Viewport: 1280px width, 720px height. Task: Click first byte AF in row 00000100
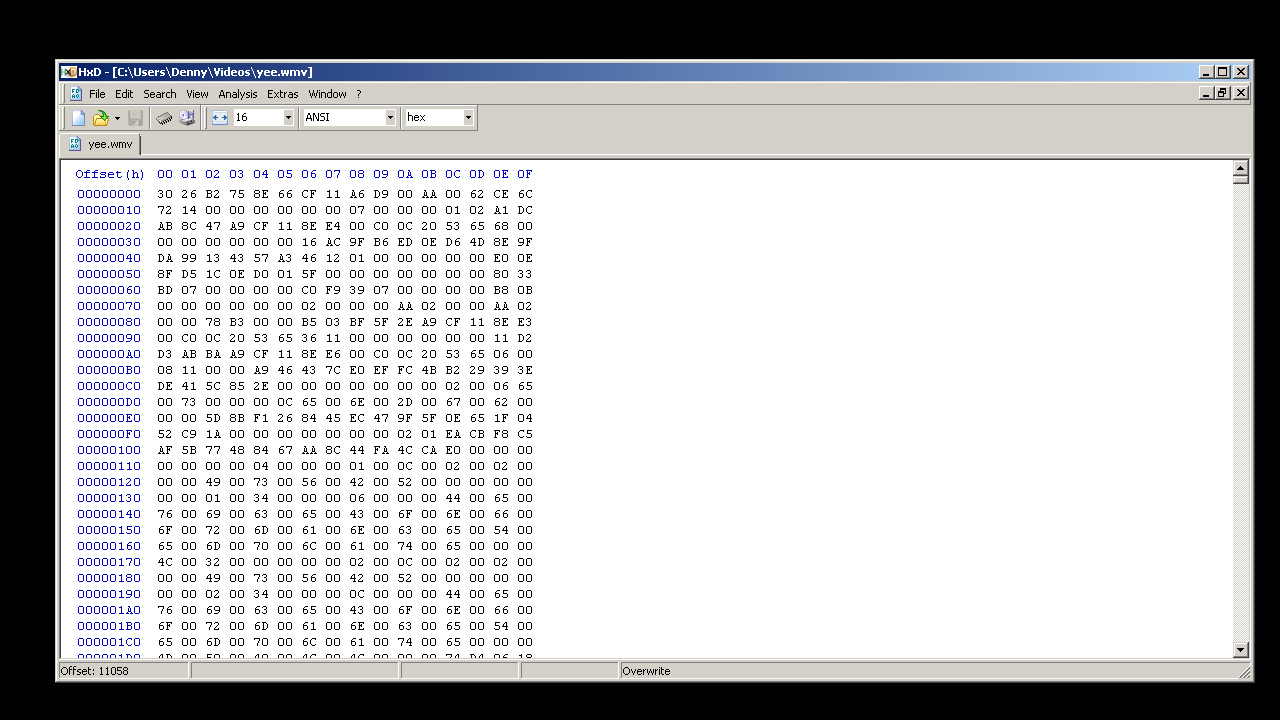point(165,450)
